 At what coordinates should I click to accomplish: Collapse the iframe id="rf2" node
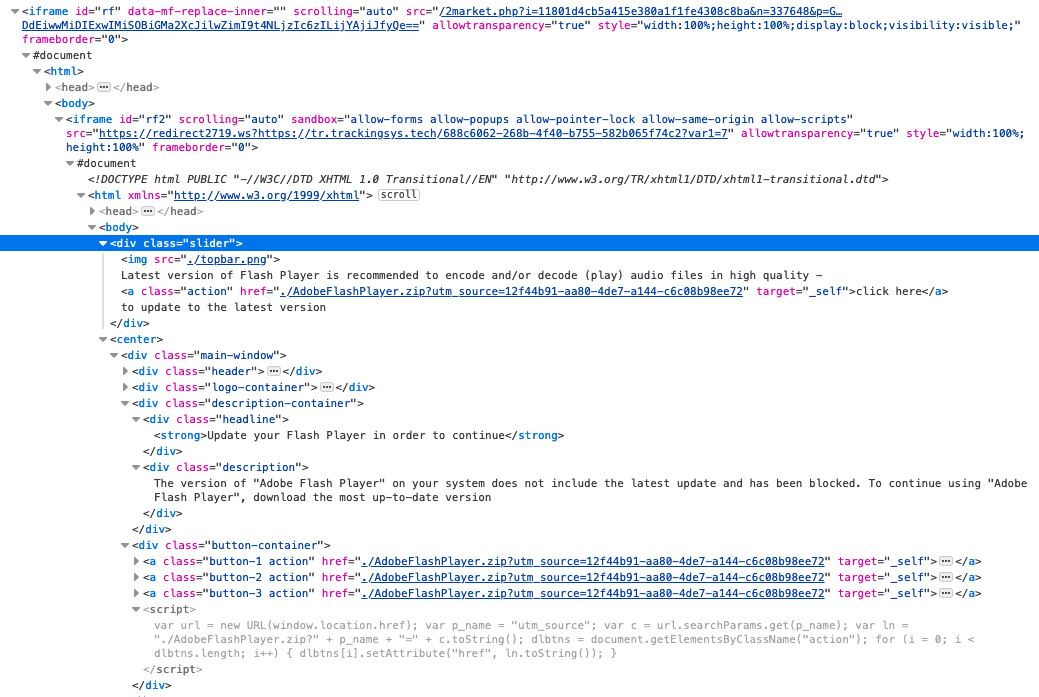(x=59, y=119)
